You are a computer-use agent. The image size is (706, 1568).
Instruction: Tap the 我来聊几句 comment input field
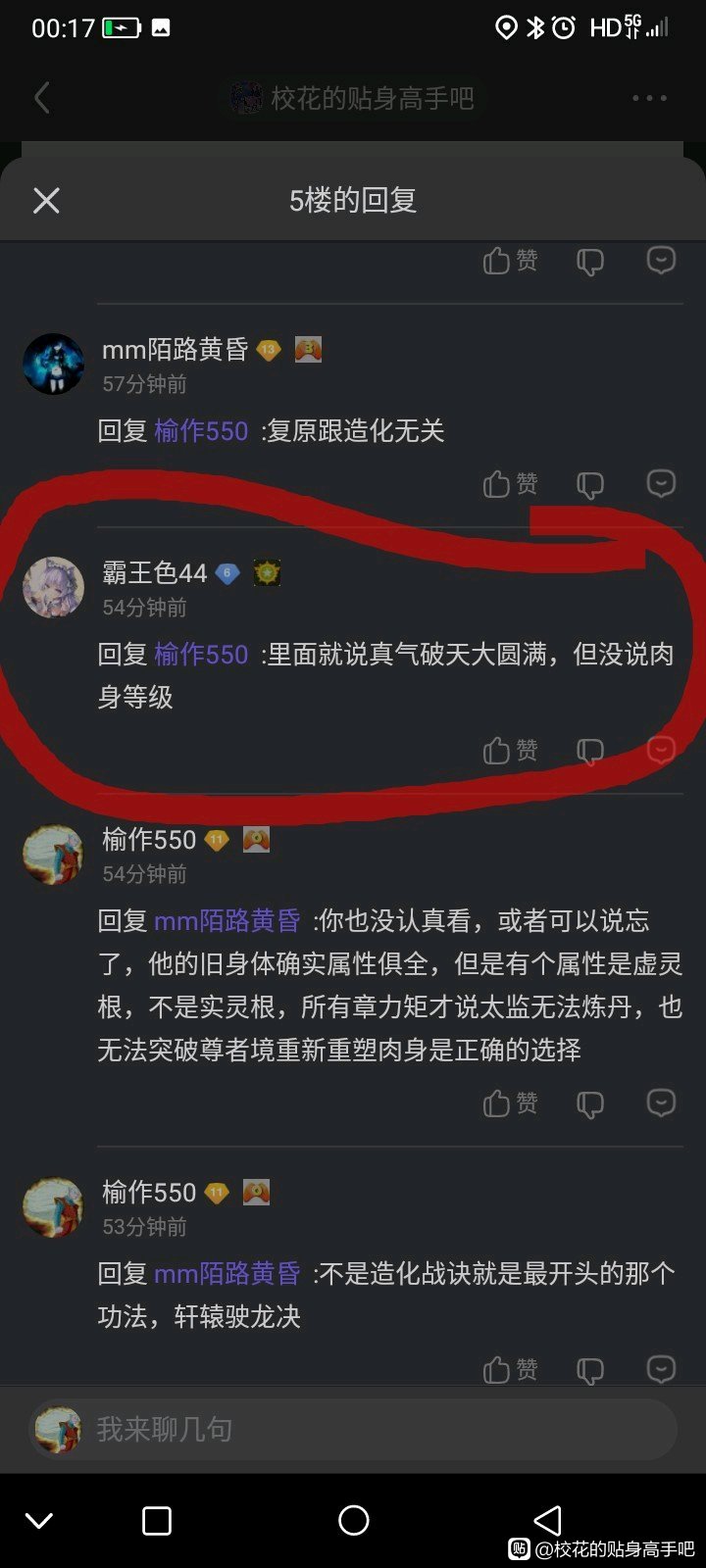tap(353, 1430)
